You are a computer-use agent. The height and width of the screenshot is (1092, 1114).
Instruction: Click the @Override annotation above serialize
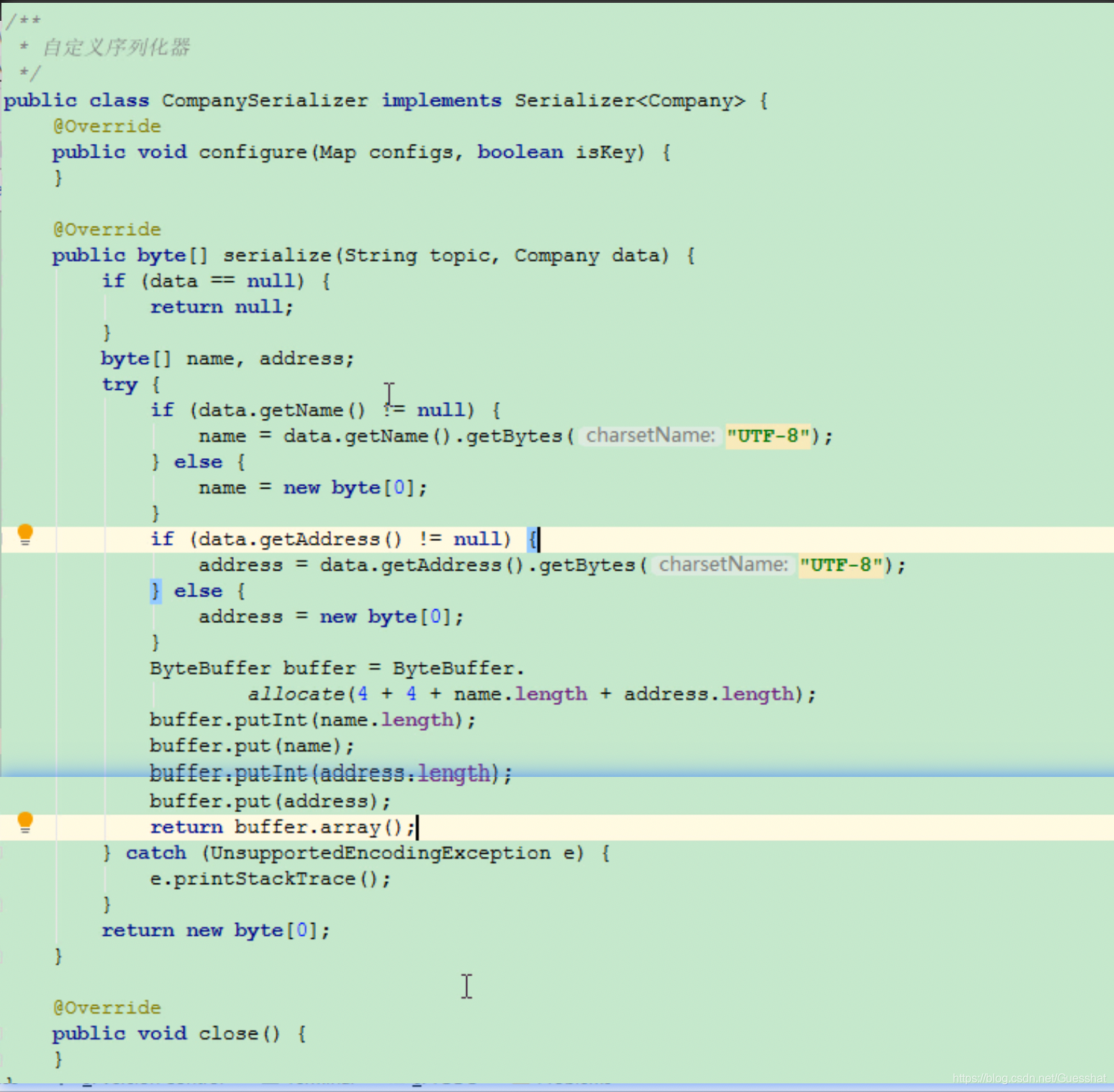click(107, 229)
